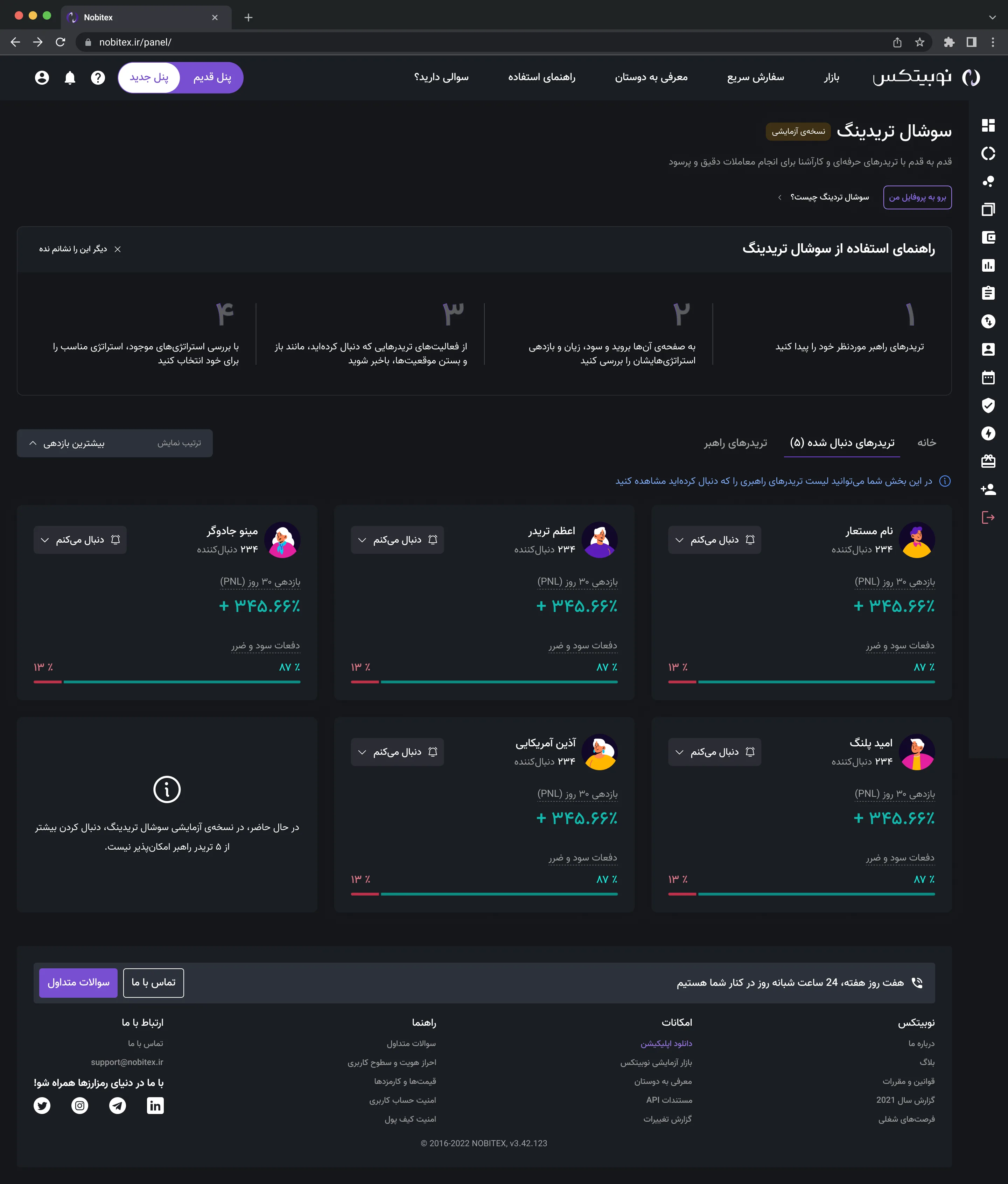Open the مستندات API footer link

(668, 1100)
